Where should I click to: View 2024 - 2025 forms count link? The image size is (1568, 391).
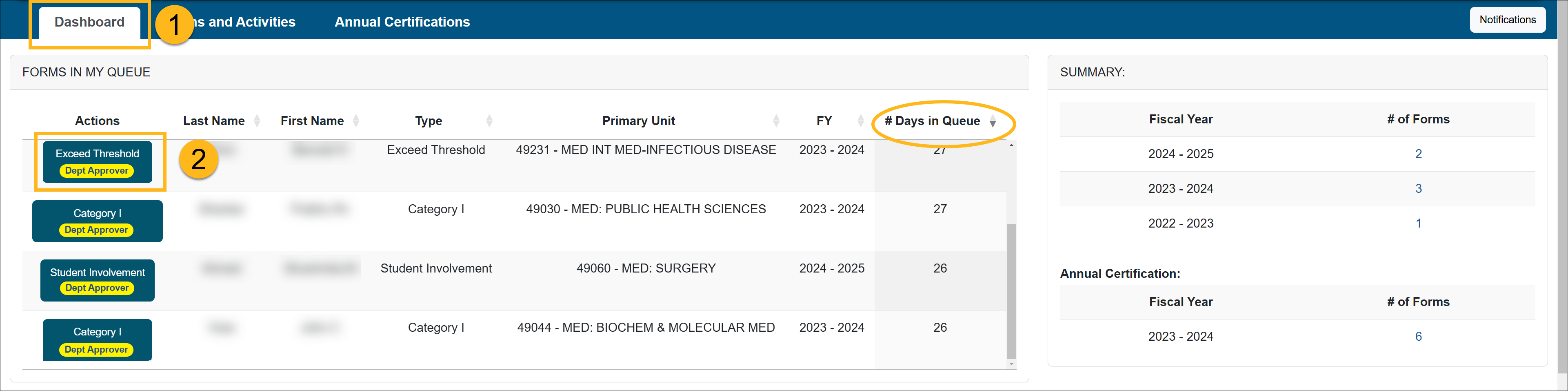click(1418, 154)
